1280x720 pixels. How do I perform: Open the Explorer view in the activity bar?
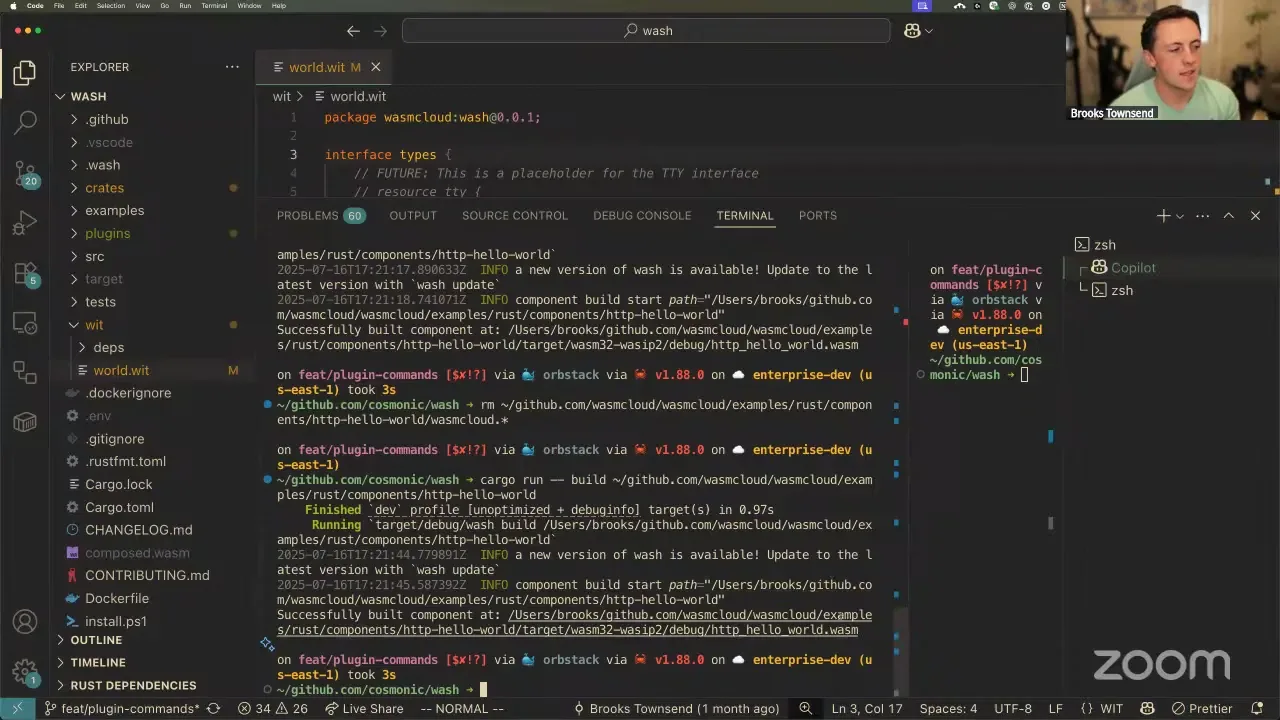pyautogui.click(x=25, y=73)
